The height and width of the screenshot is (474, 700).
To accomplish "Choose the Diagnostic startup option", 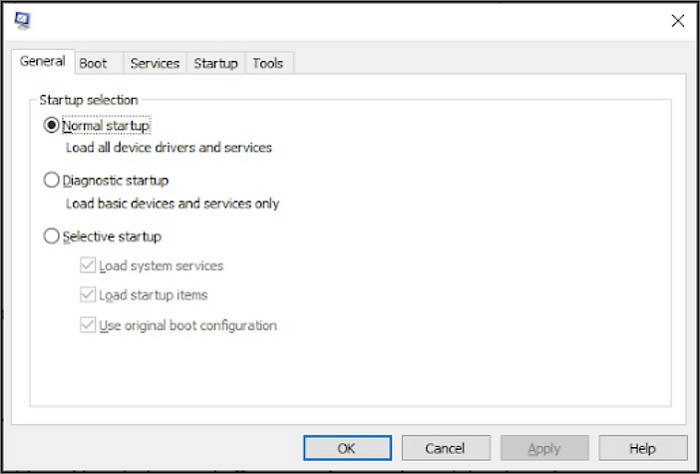I will [52, 181].
